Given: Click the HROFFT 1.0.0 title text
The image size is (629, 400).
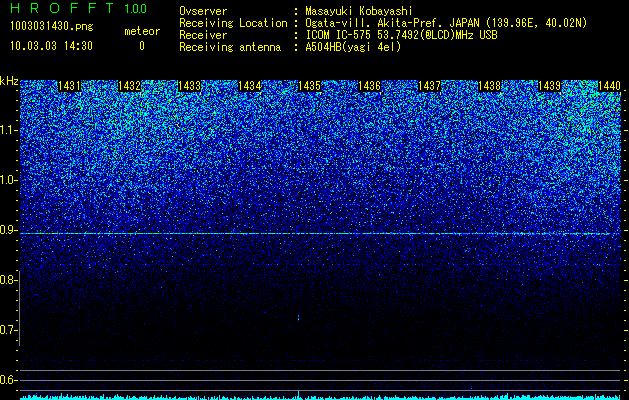Looking at the screenshot, I should point(78,8).
